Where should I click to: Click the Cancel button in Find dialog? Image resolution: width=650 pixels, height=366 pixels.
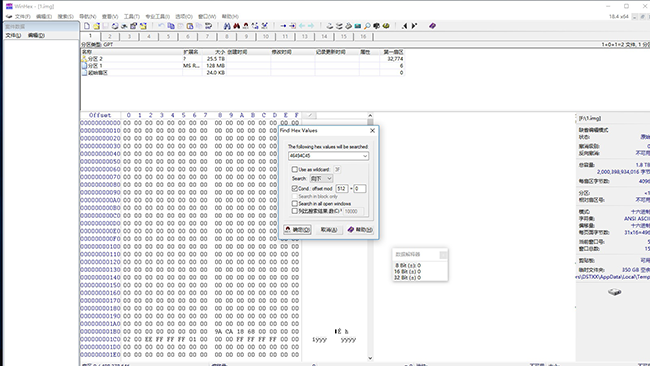pyautogui.click(x=329, y=230)
